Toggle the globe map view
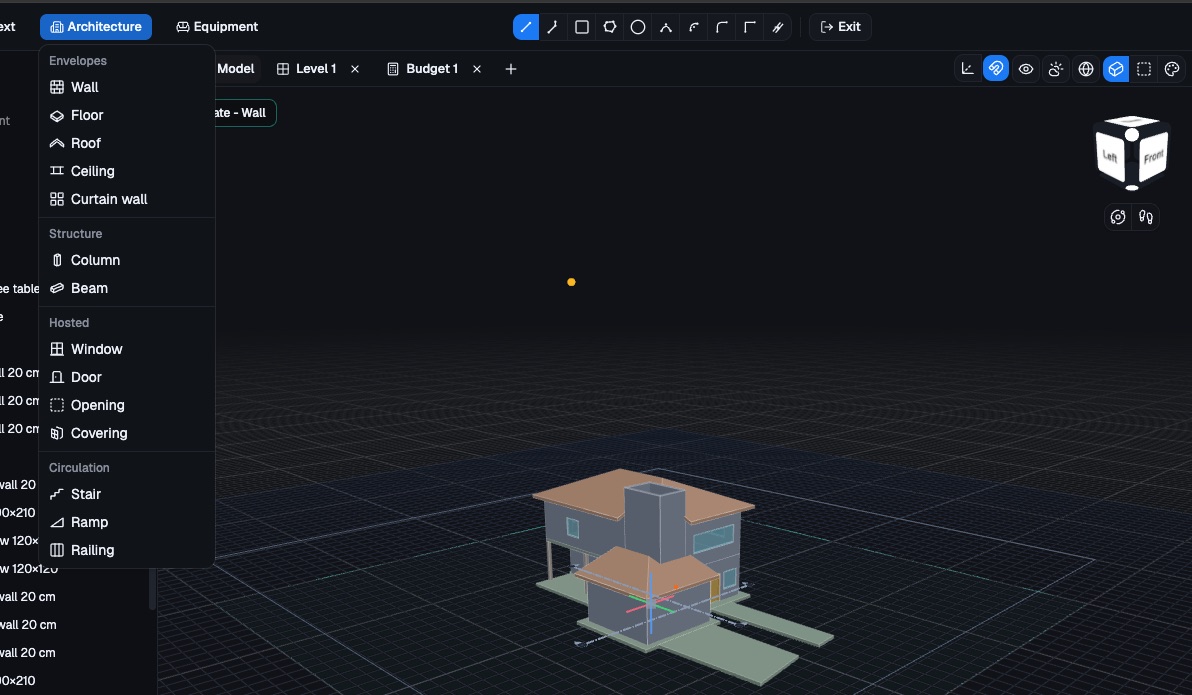 point(1086,69)
